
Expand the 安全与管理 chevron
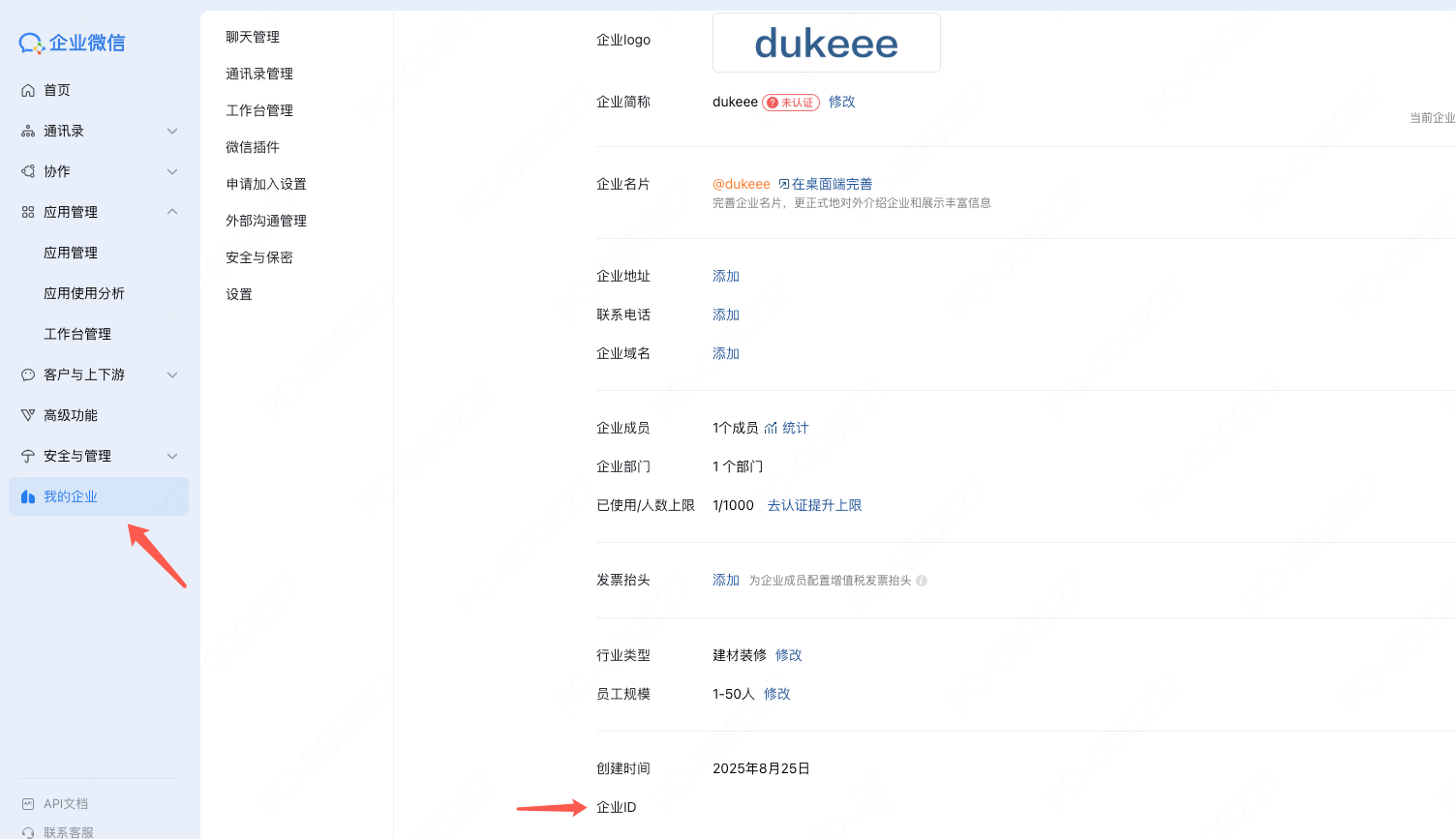pos(172,456)
